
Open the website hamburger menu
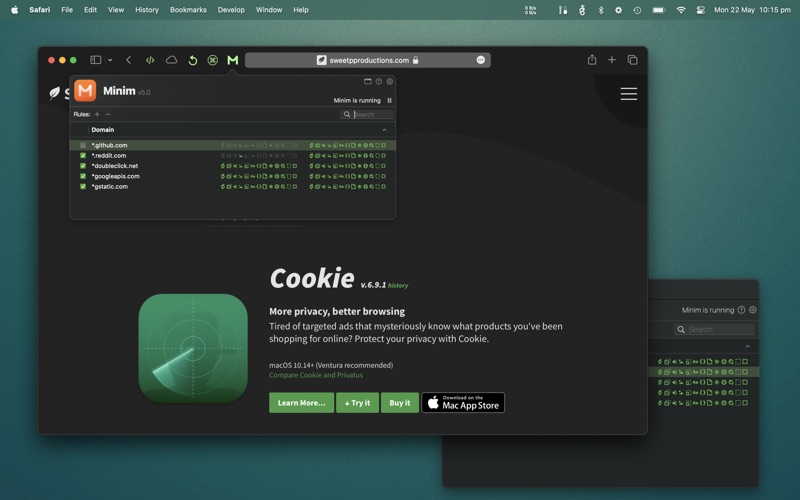629,94
